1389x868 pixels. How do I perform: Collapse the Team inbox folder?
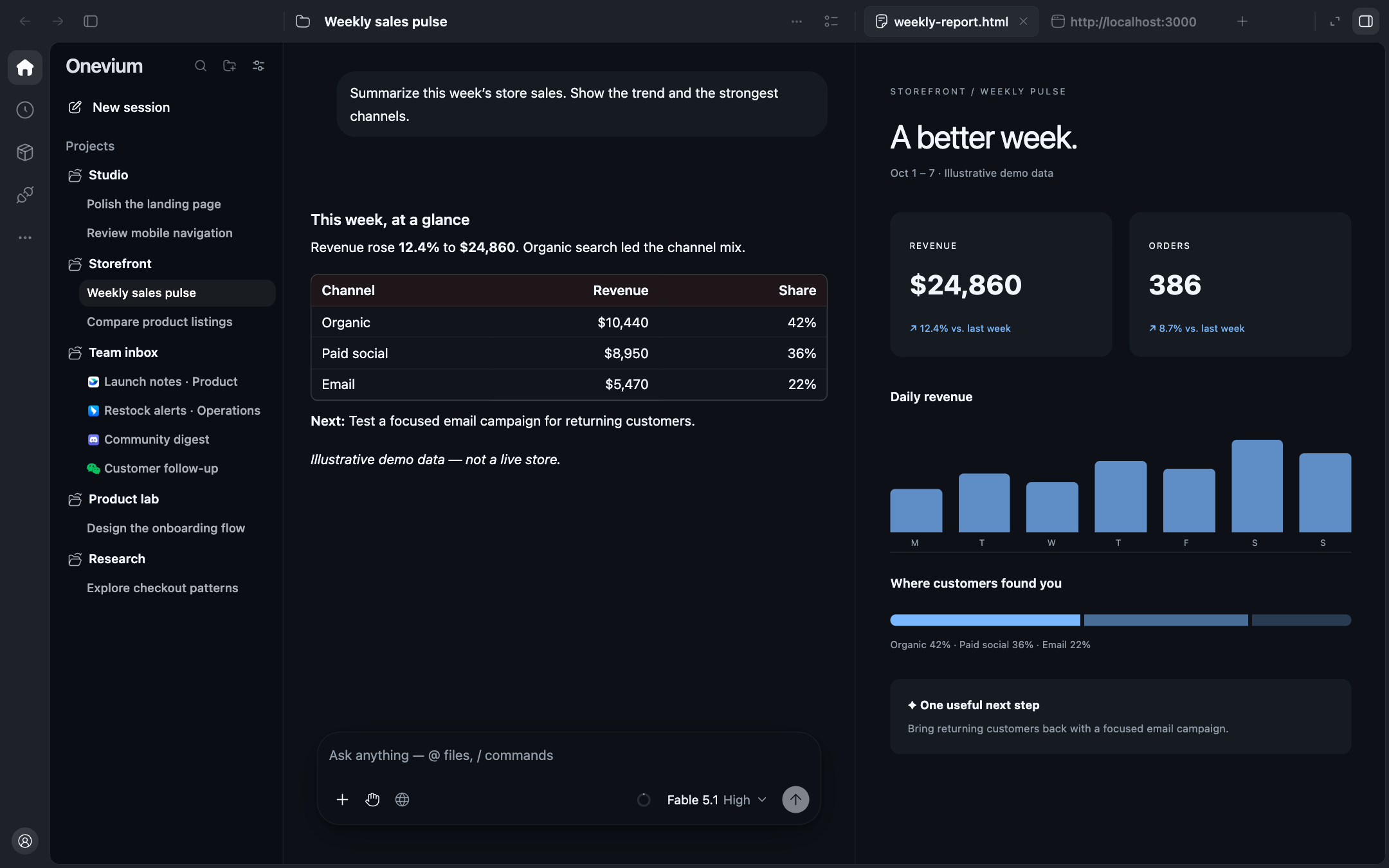tap(113, 352)
